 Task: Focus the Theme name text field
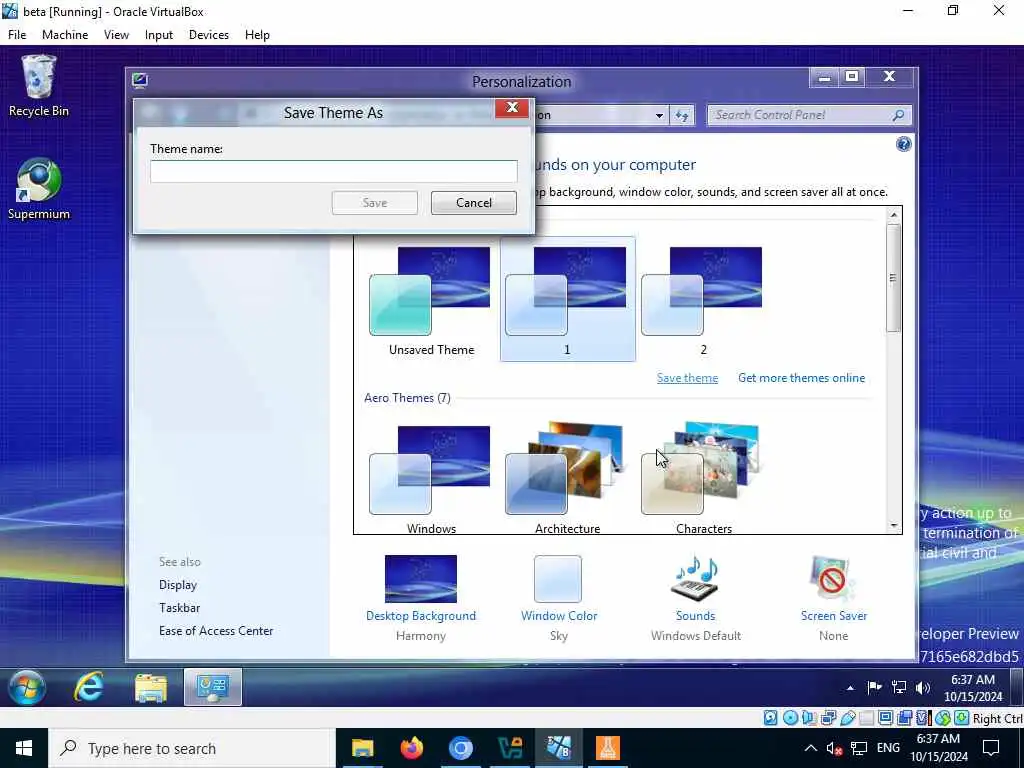334,171
